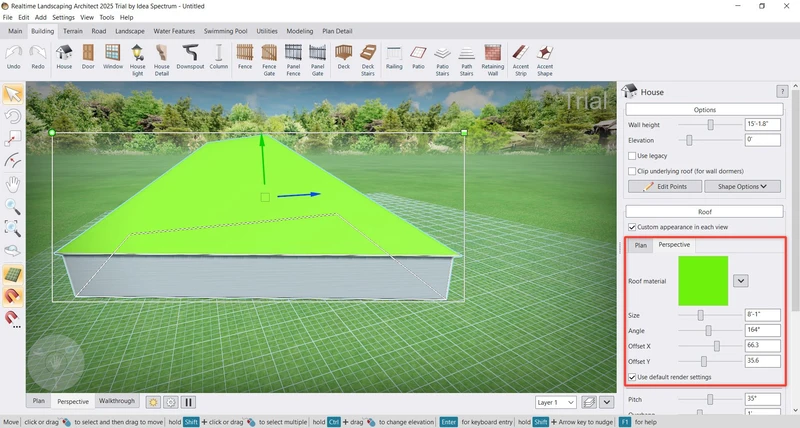
Task: Choose the Retaining Wall tool
Action: [x=493, y=57]
